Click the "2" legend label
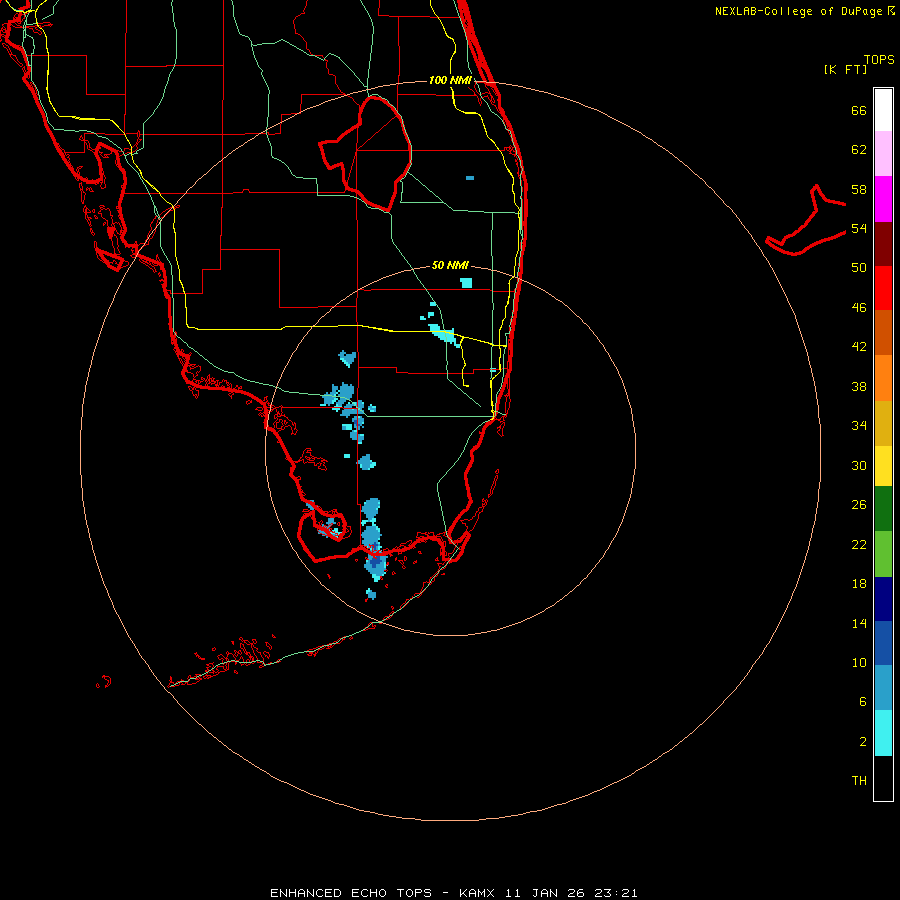The image size is (900, 900). (x=863, y=742)
